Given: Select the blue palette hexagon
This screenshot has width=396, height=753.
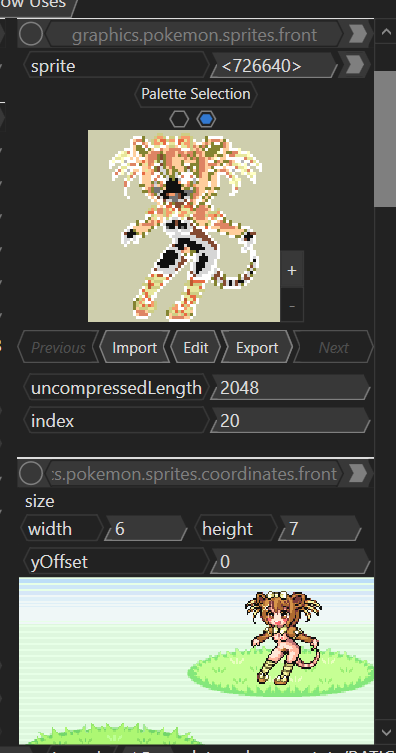Looking at the screenshot, I should pyautogui.click(x=206, y=119).
